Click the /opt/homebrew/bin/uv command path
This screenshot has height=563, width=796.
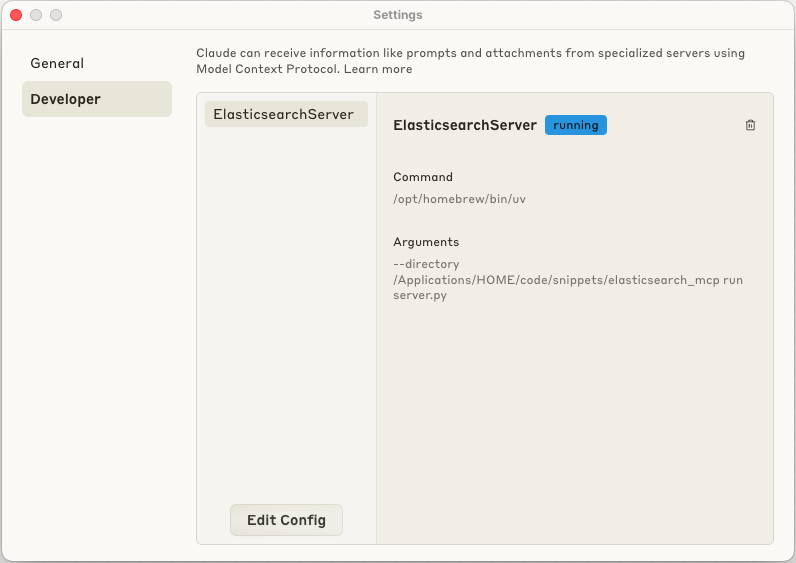(x=459, y=199)
